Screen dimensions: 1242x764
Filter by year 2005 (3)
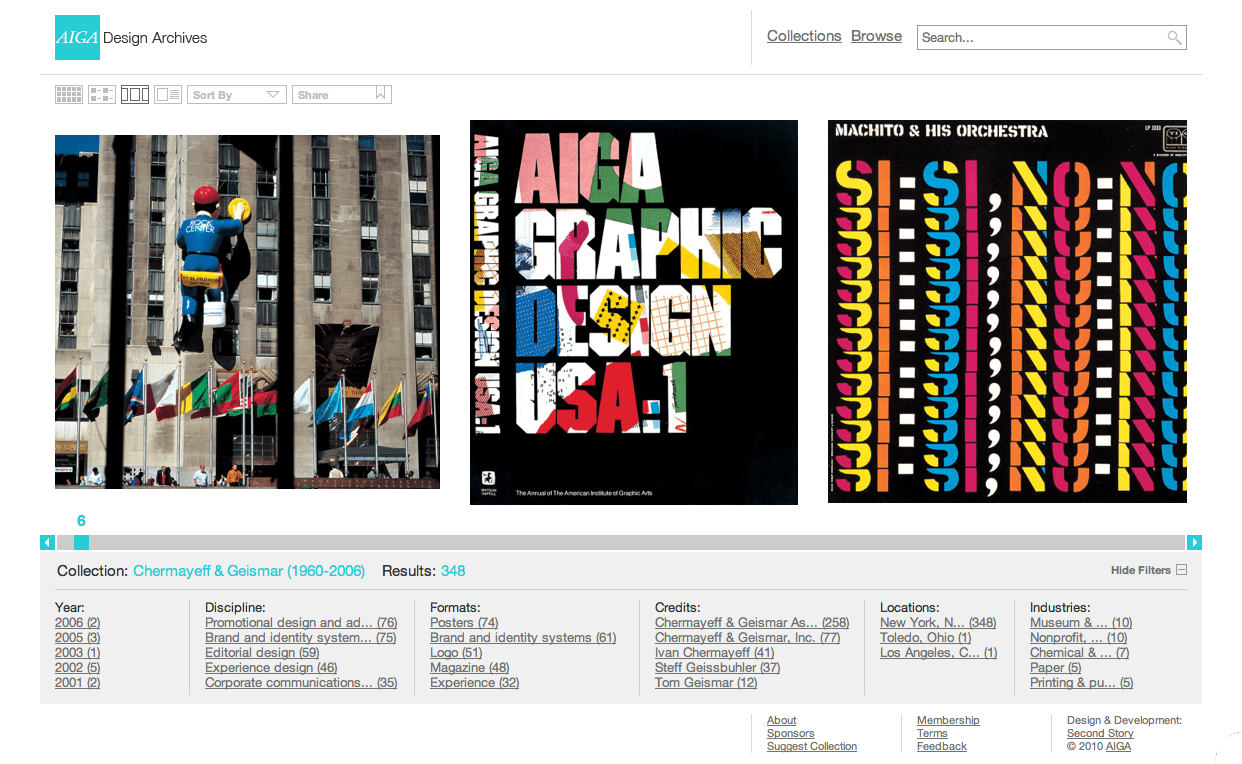coord(77,638)
